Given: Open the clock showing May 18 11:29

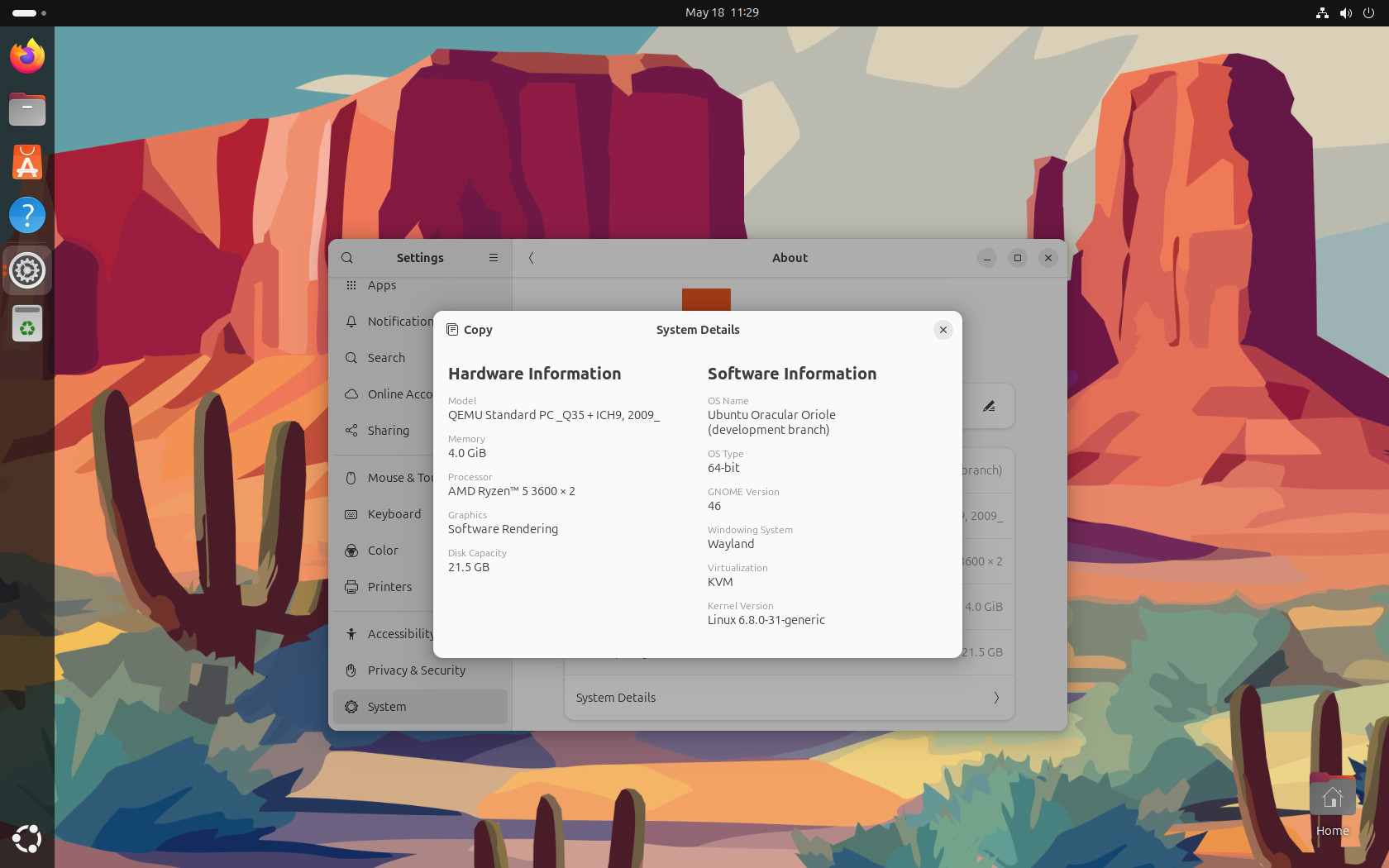Looking at the screenshot, I should click(x=722, y=12).
